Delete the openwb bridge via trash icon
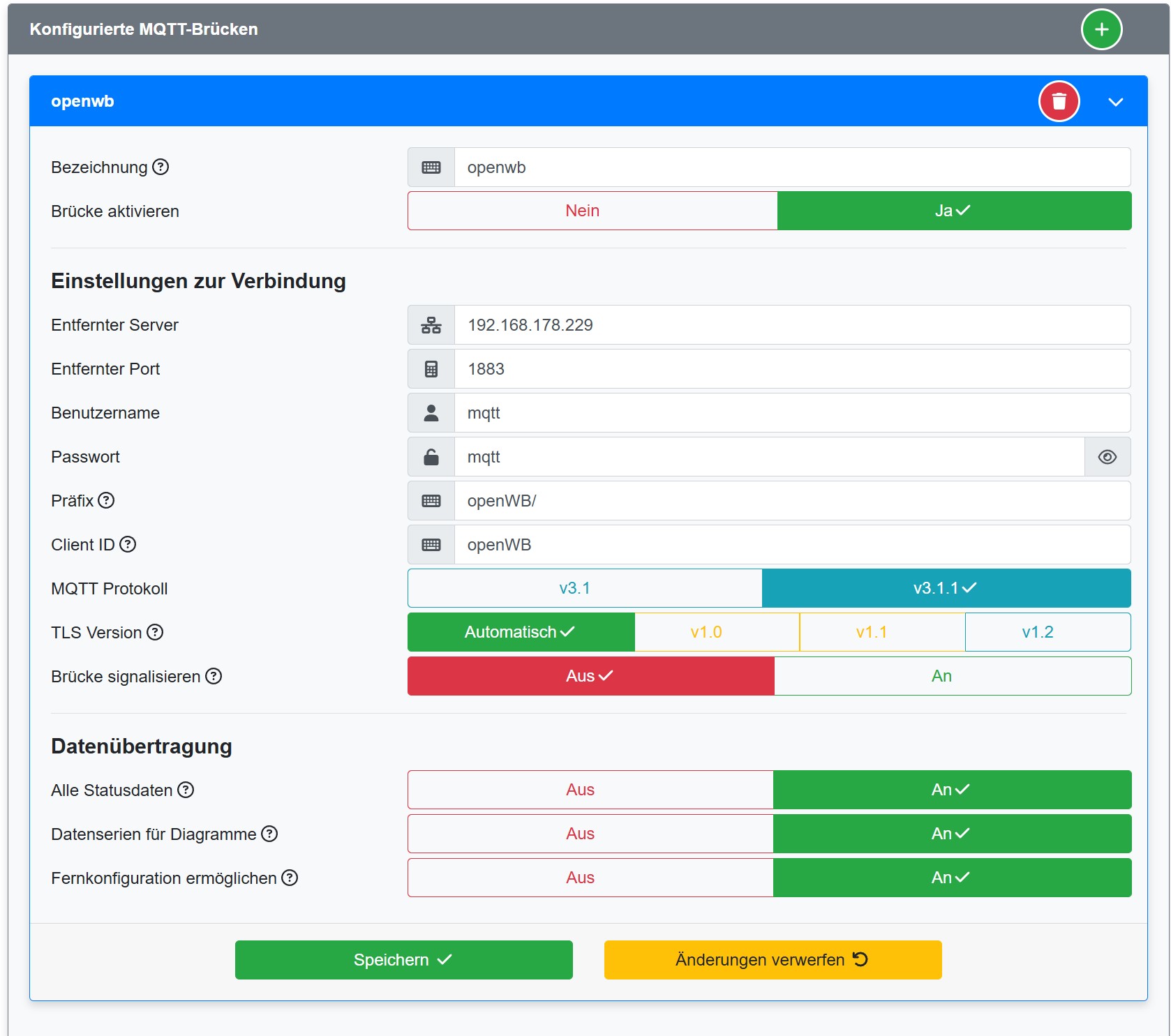Image resolution: width=1171 pixels, height=1036 pixels. [x=1059, y=102]
